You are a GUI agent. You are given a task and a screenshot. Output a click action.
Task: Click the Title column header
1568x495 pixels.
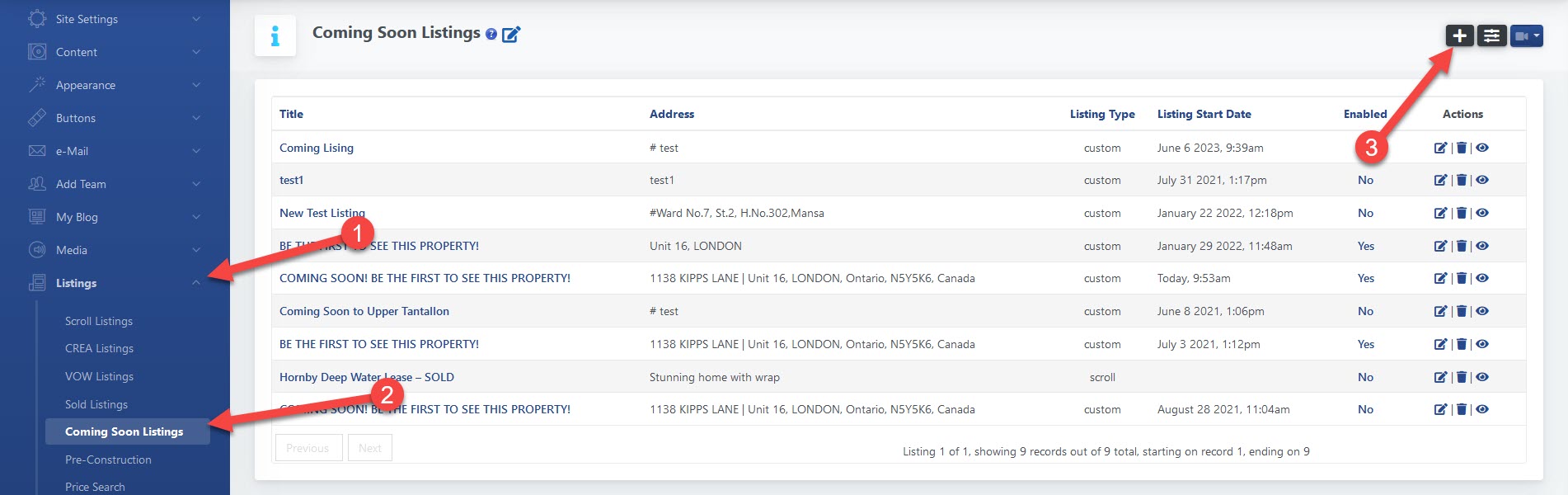(x=291, y=114)
